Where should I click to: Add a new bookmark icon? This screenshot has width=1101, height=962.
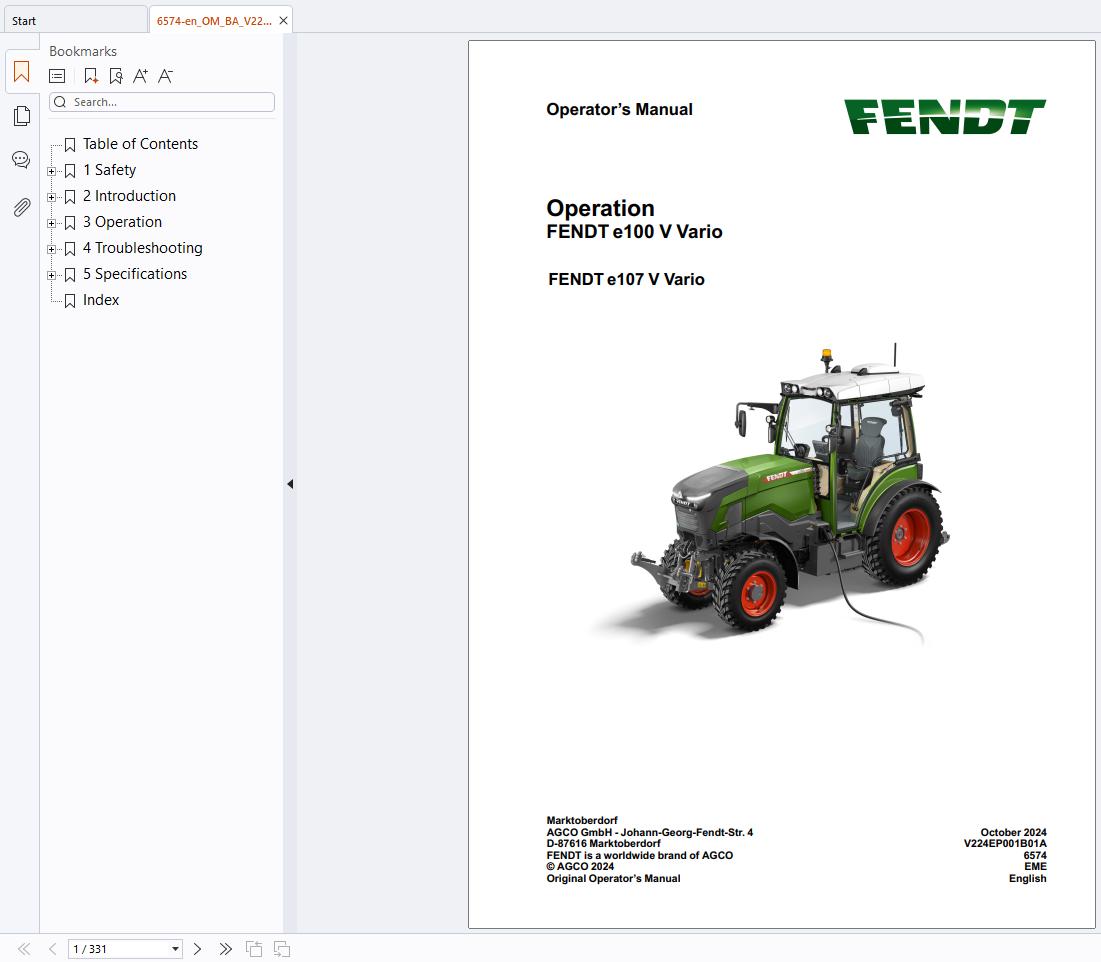(91, 76)
